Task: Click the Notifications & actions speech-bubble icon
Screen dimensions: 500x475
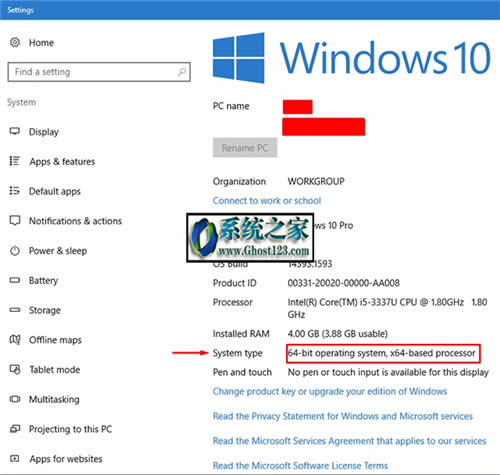Action: [x=15, y=220]
